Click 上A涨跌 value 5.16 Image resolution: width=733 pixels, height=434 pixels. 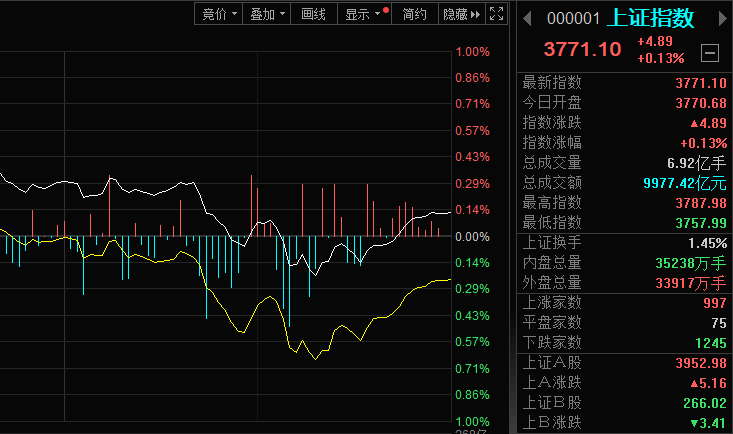[x=709, y=383]
